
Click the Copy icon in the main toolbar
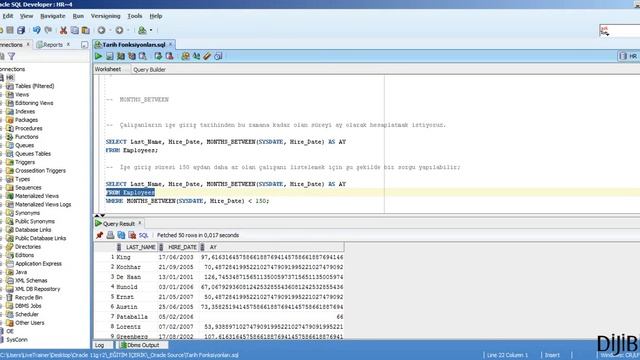[x=75, y=30]
